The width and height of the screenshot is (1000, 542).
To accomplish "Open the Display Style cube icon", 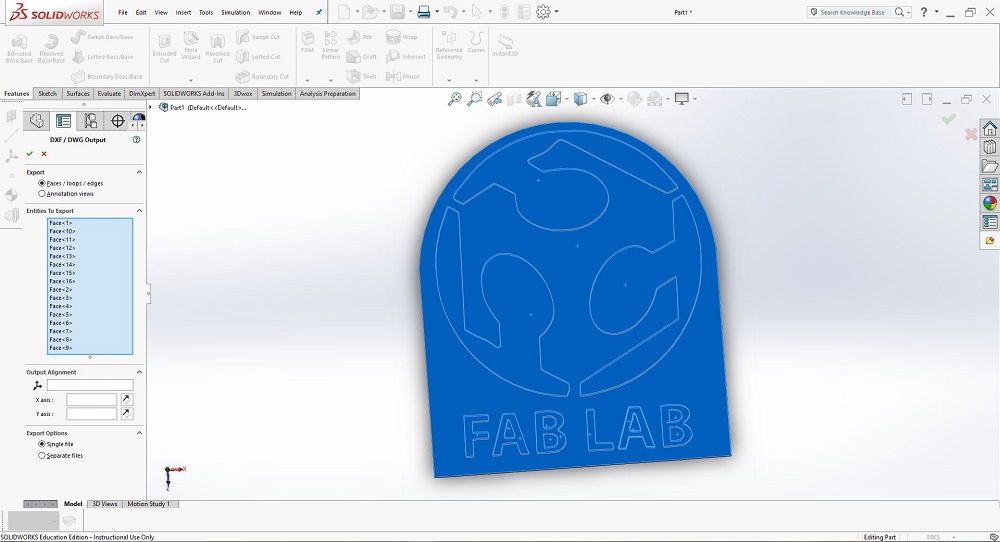I will tap(580, 99).
